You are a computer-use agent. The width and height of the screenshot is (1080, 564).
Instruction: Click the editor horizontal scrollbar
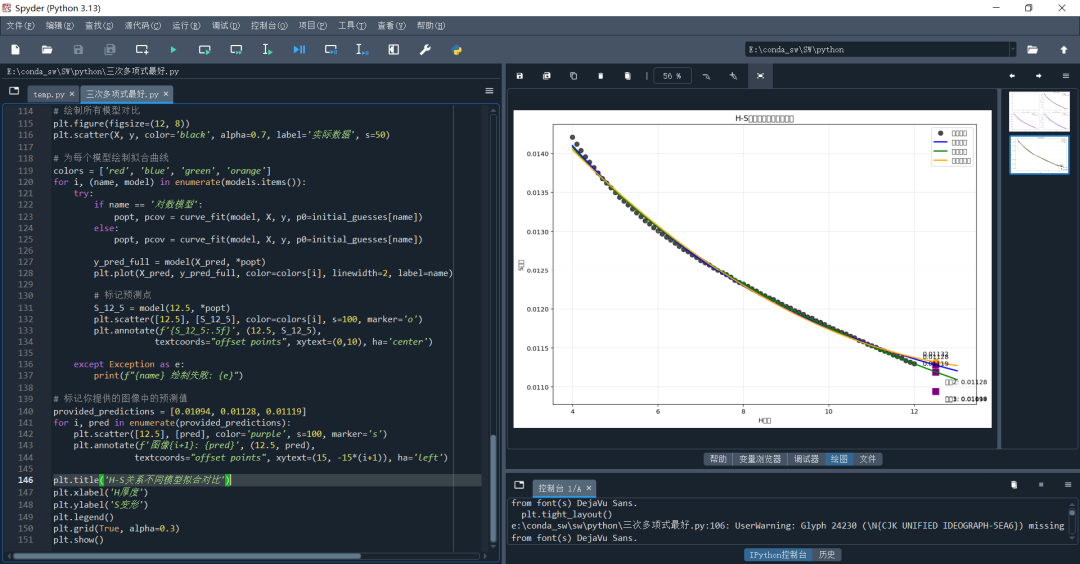pos(186,556)
